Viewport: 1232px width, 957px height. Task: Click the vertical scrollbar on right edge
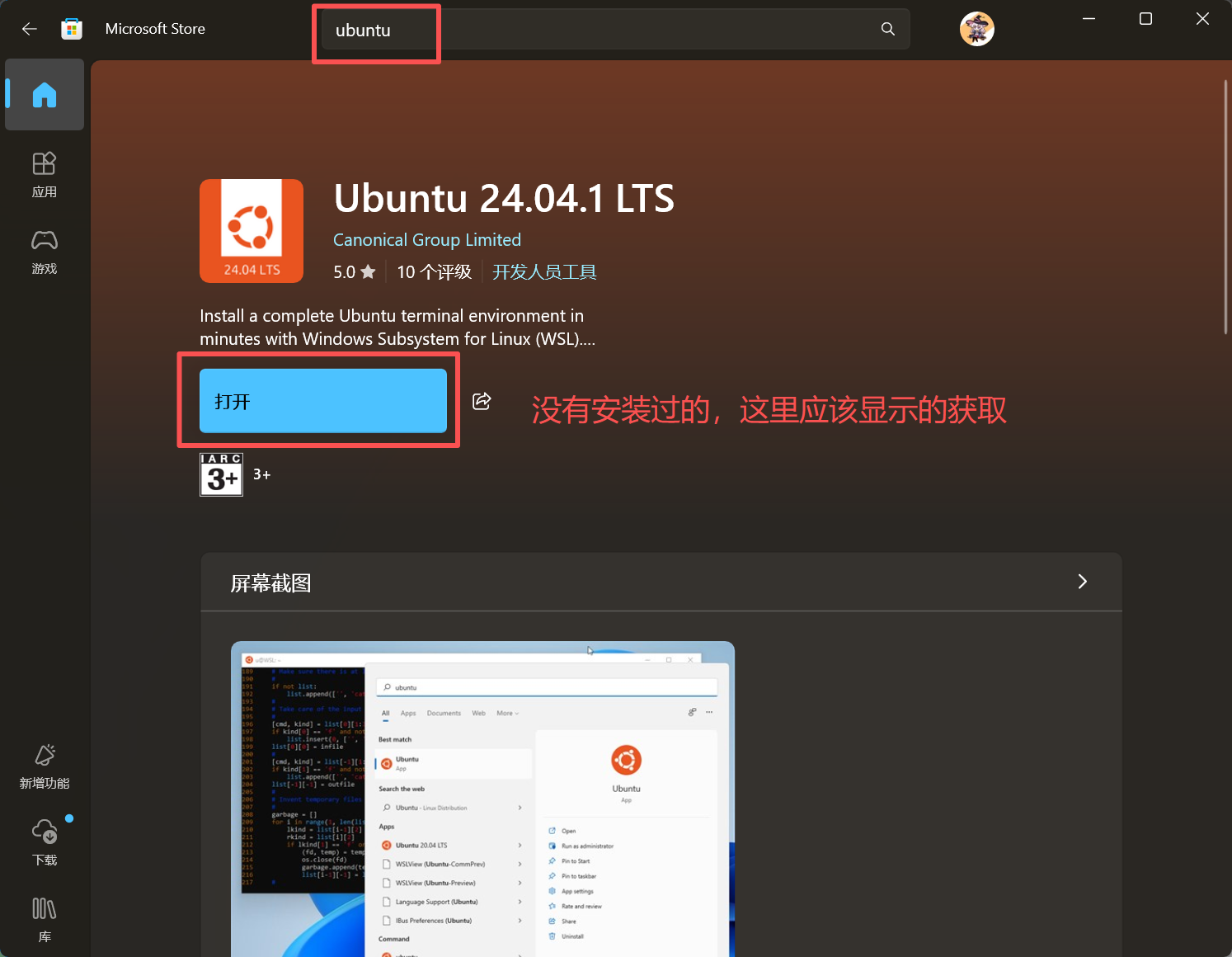[1225, 206]
